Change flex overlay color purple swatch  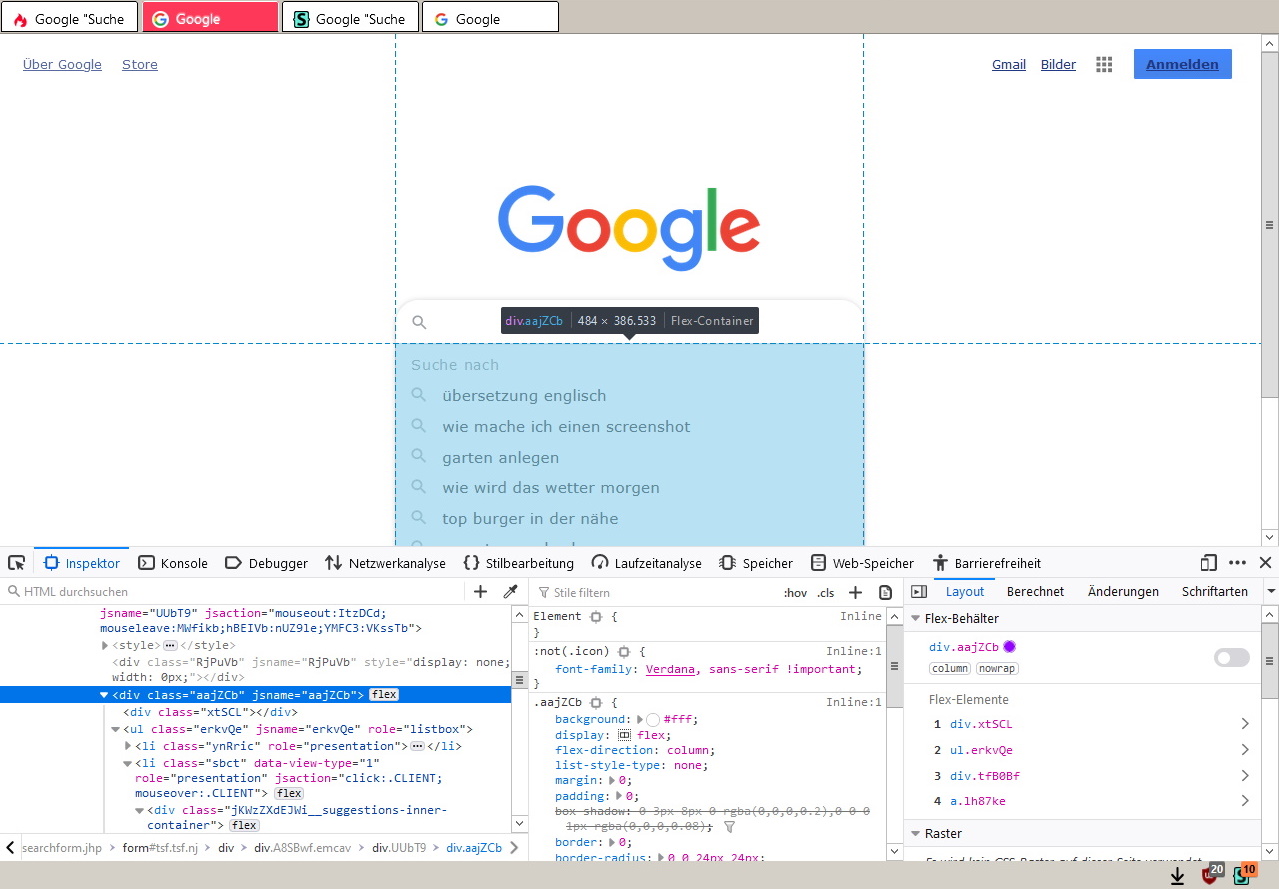(x=1009, y=647)
